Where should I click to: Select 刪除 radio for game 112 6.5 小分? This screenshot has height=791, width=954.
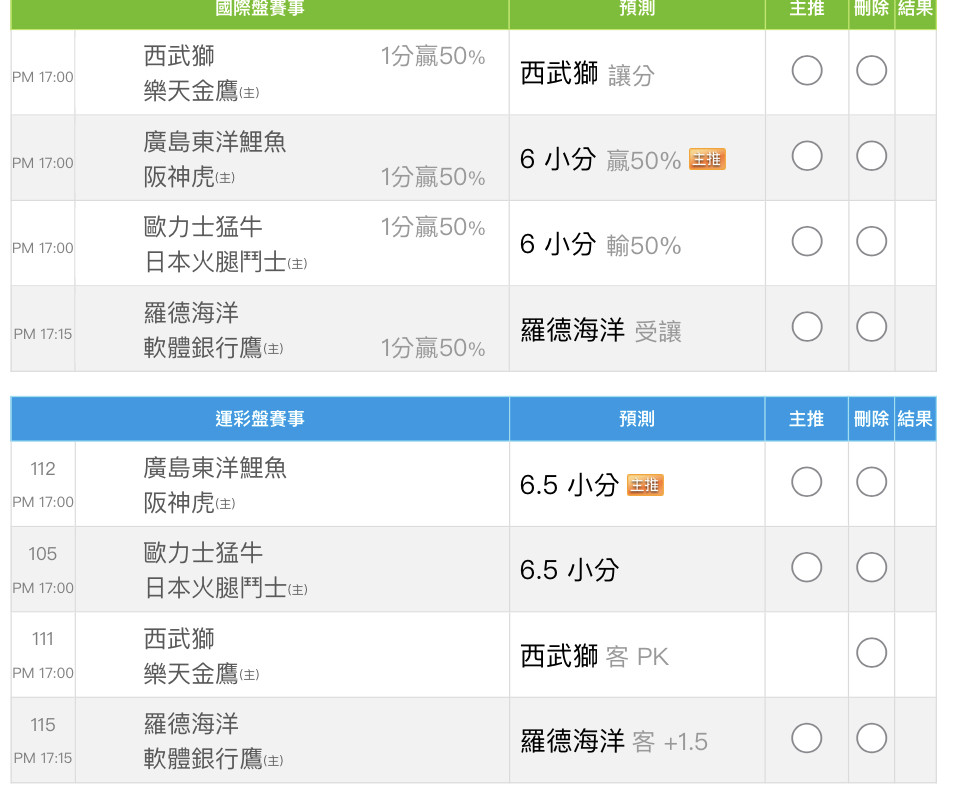(871, 482)
